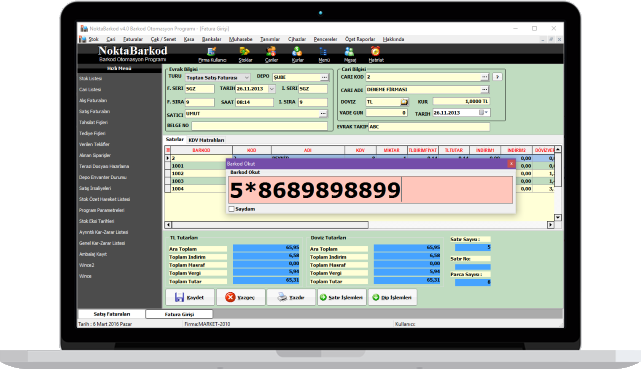
Task: Click the Yazdır print button
Action: pos(291,297)
